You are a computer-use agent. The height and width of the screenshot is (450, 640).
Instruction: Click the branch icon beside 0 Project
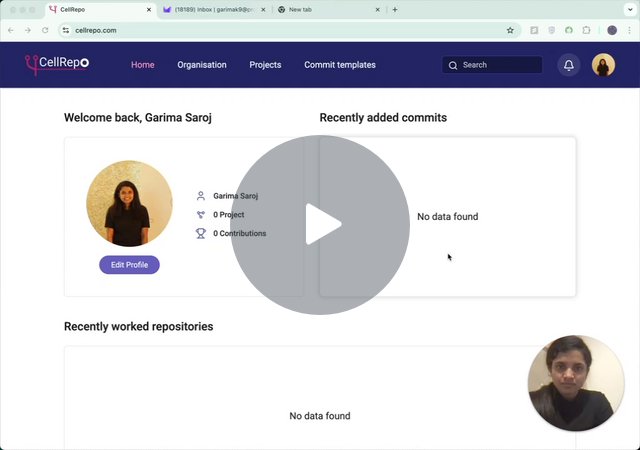[200, 215]
